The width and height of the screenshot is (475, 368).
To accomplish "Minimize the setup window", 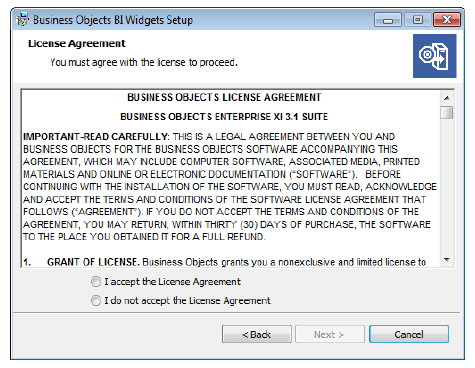I will coord(388,20).
